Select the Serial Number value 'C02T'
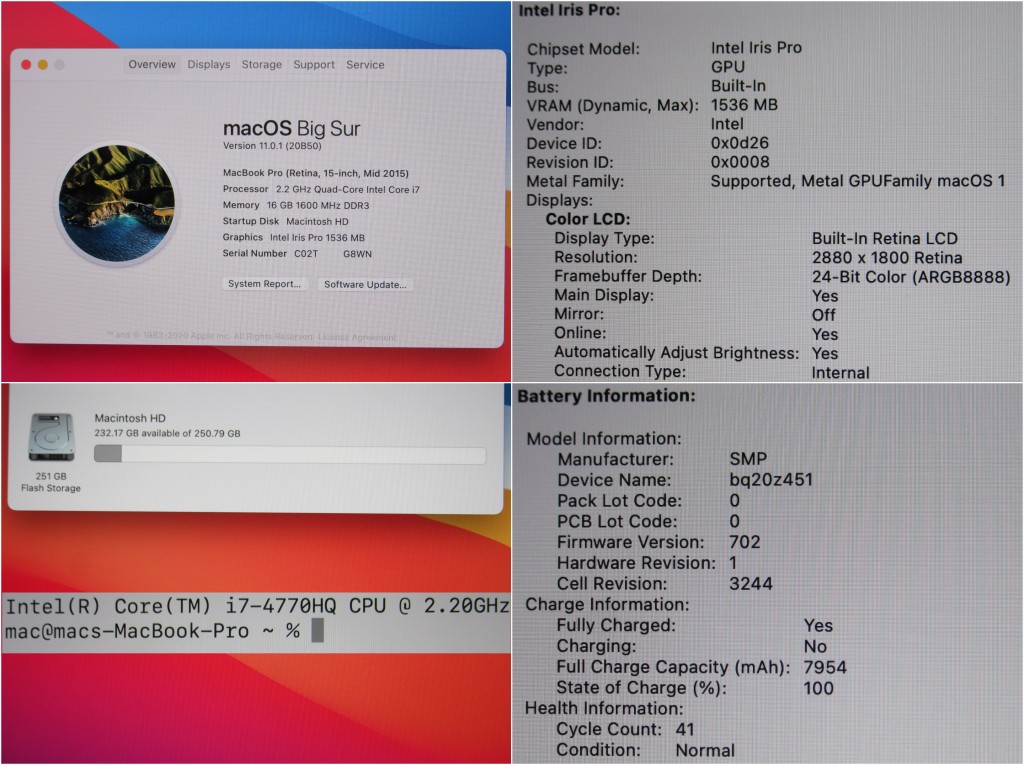Screen dimensions: 1024x765 pos(306,253)
